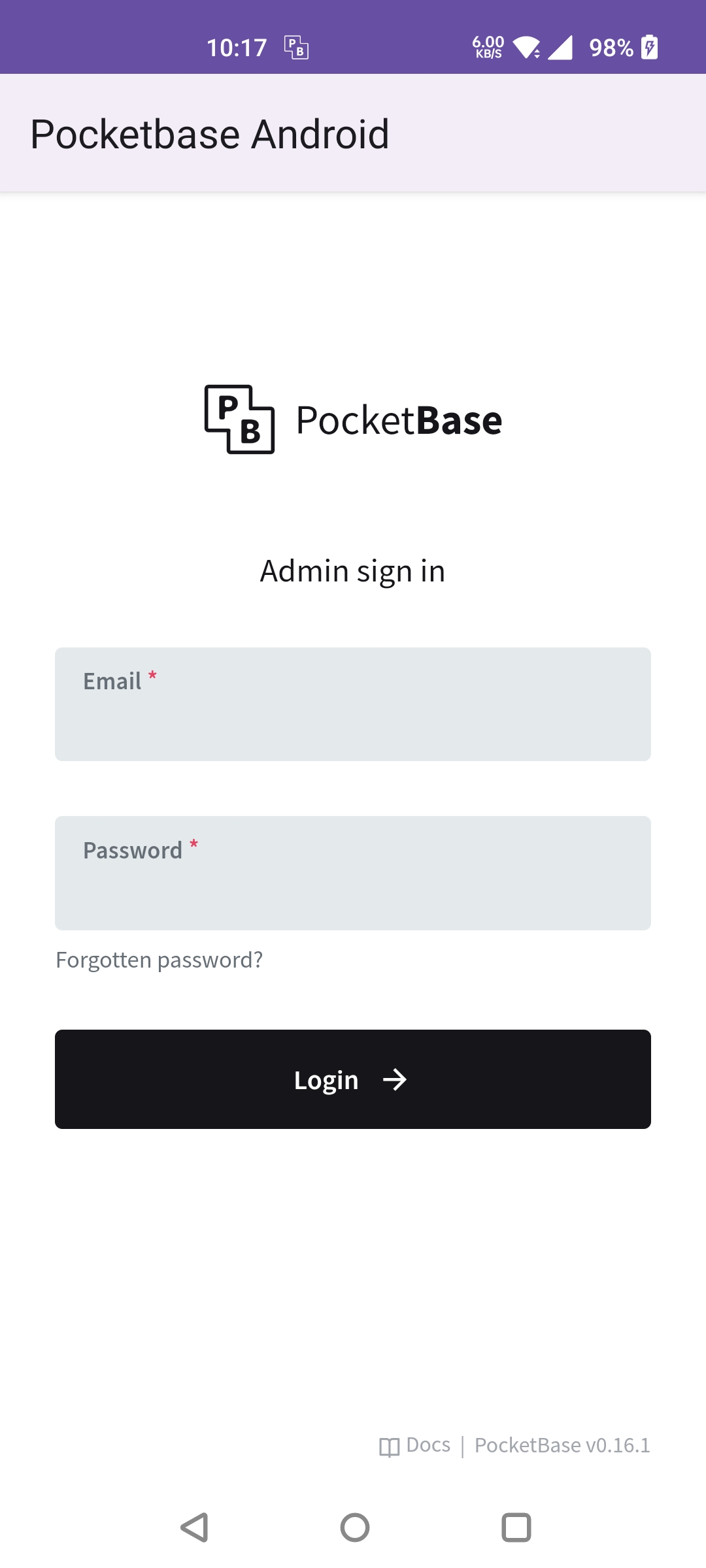Open the Forgotten password link
The width and height of the screenshot is (706, 1568).
158,960
